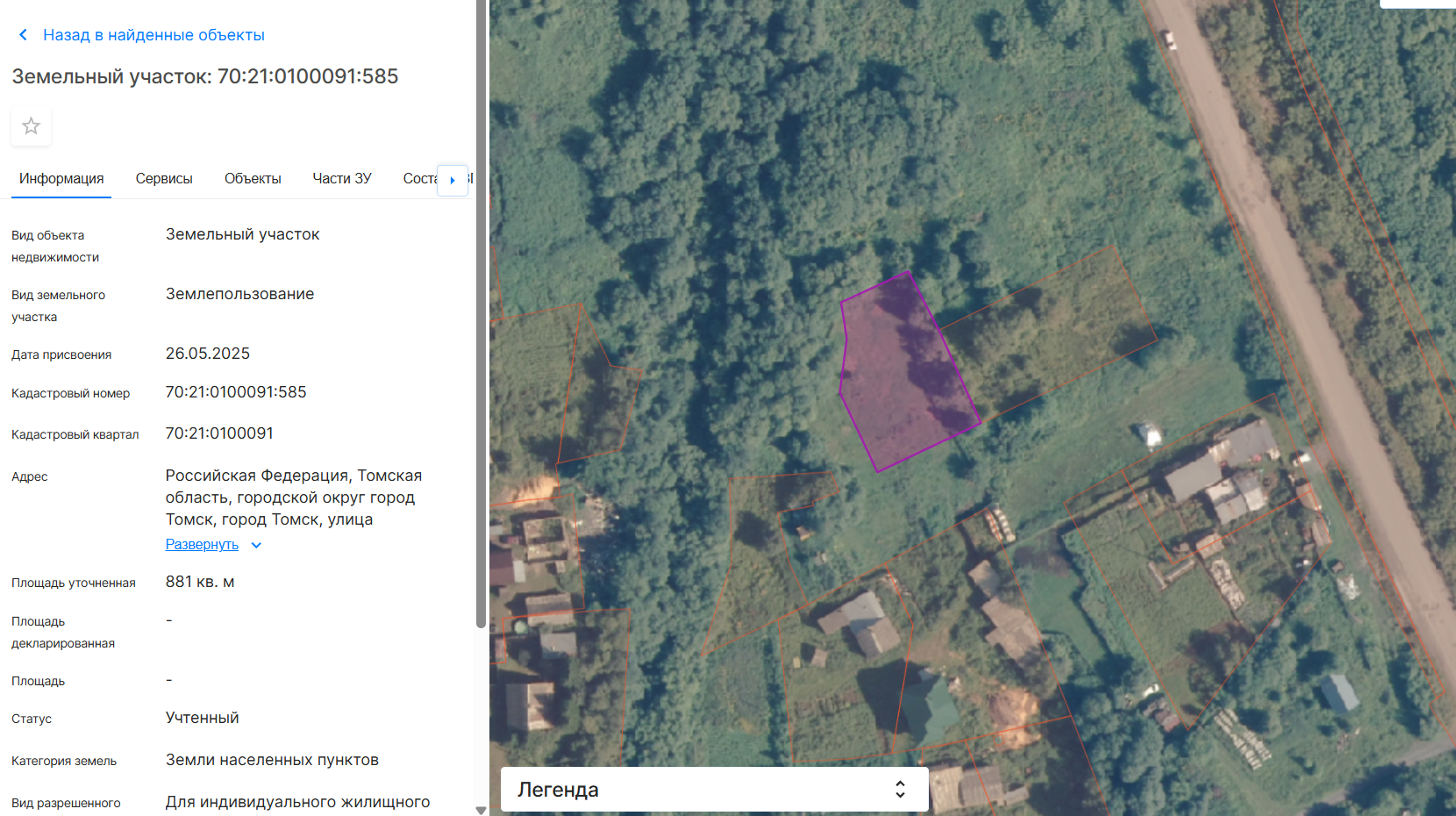Click the info panel vertical scrollbar
Screen dimensions: 1456x816
tap(481, 351)
